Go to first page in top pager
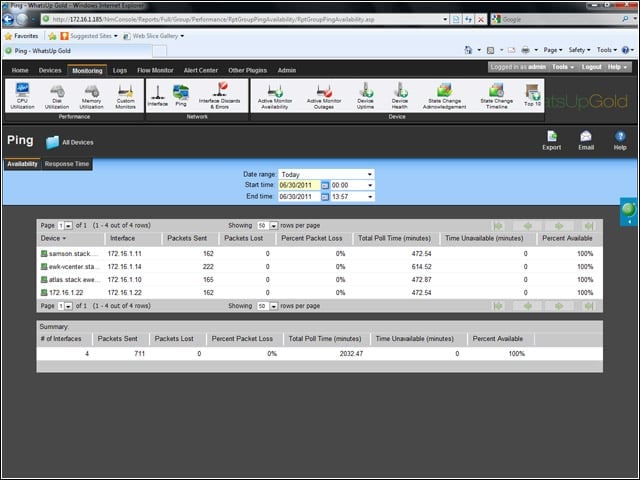640x480 pixels. [498, 226]
